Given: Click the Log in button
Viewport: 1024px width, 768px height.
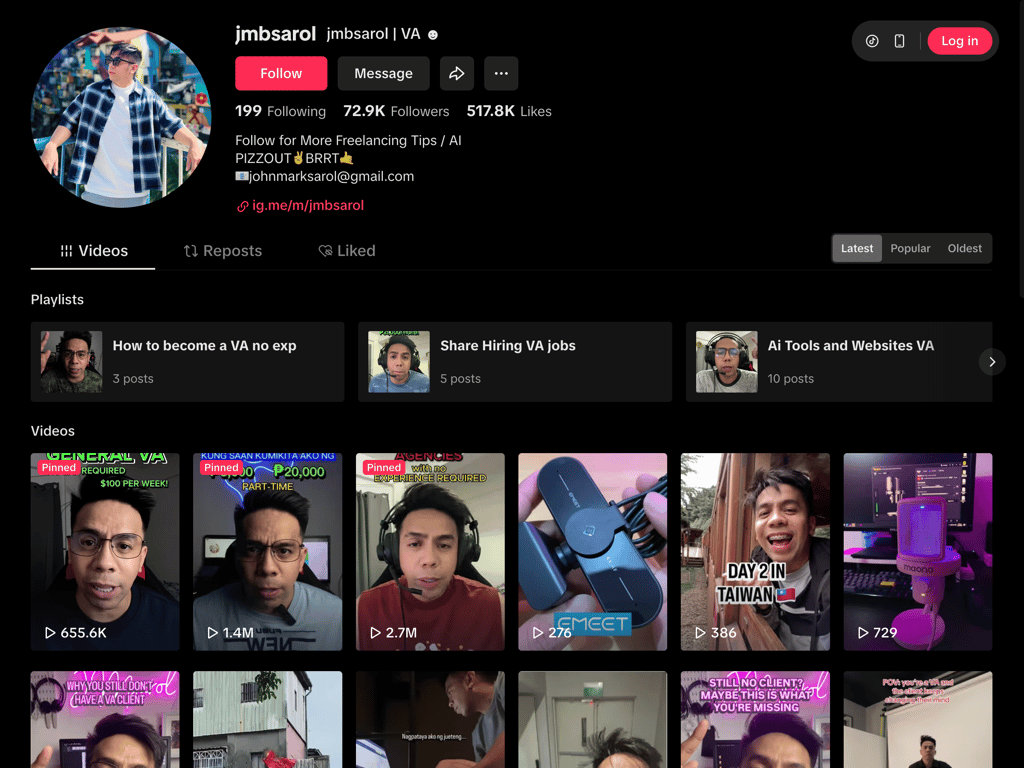Looking at the screenshot, I should coord(959,41).
